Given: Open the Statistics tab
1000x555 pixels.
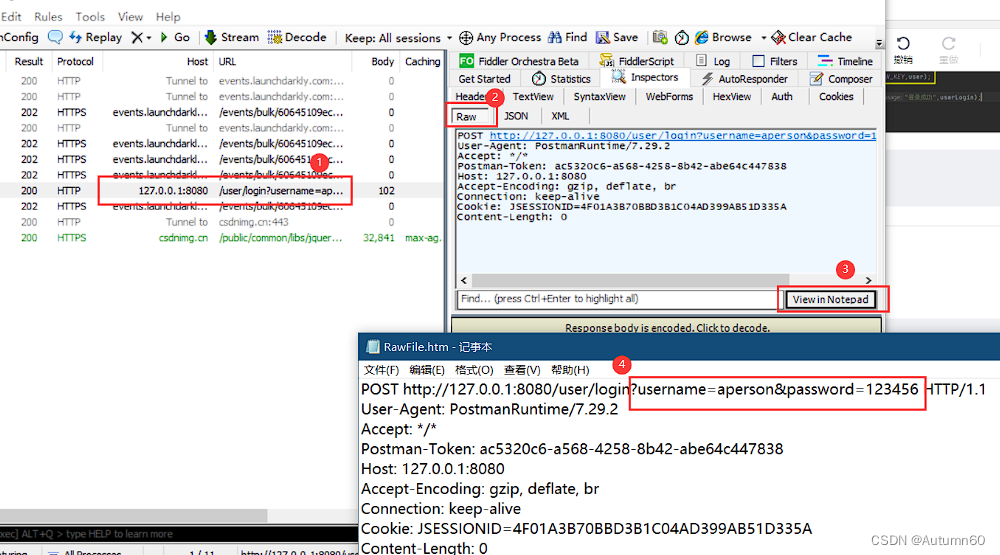Looking at the screenshot, I should click(x=561, y=79).
